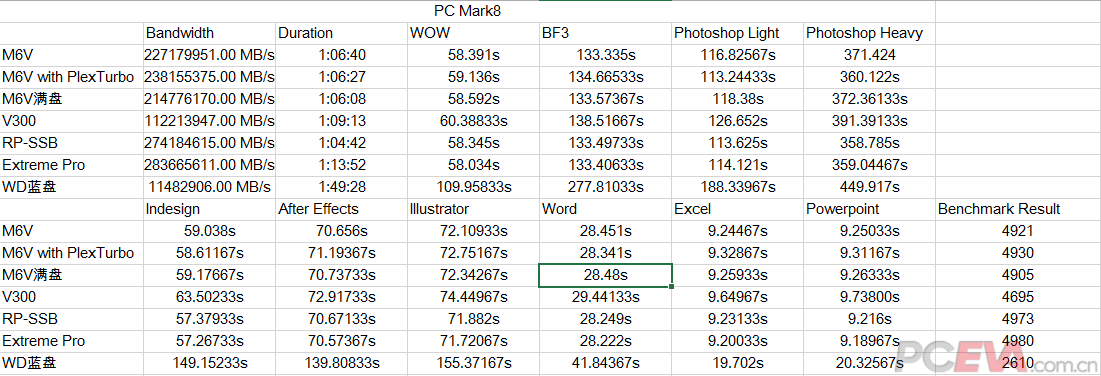Image resolution: width=1101 pixels, height=376 pixels.
Task: Click the benchmark result 4973
Action: pos(1018,319)
